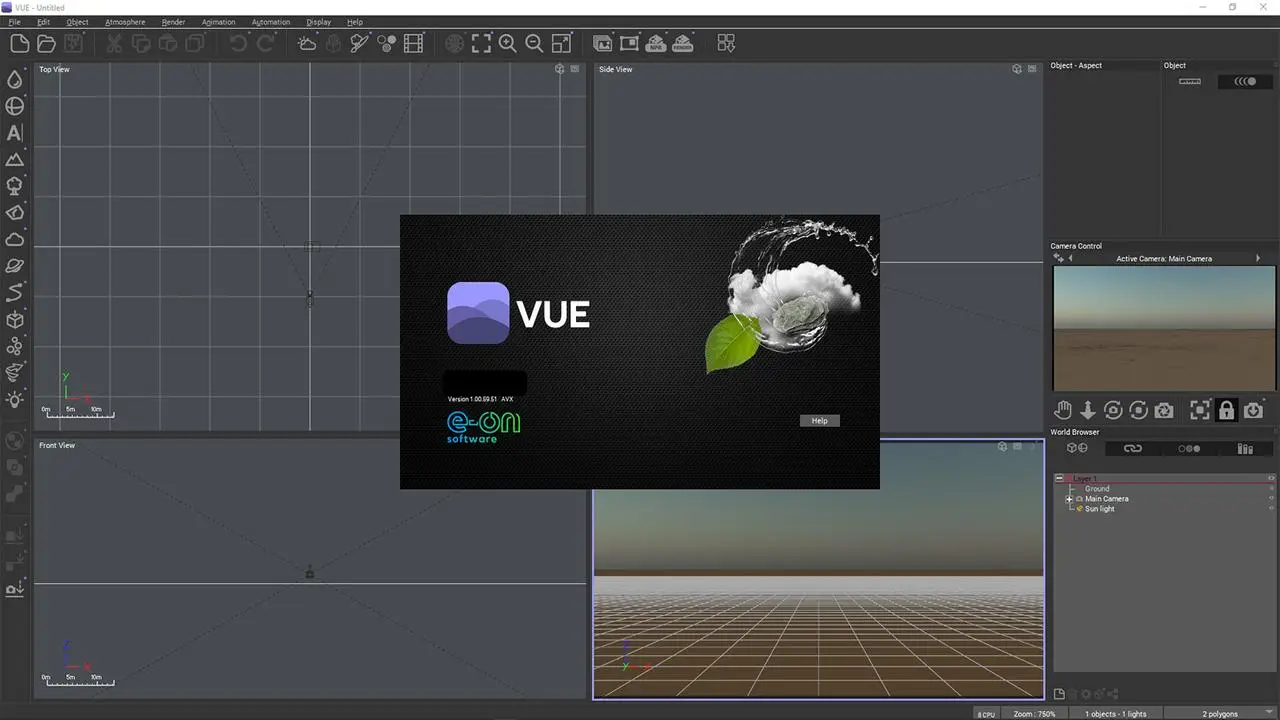Start render with the Render icon
Screen dimensions: 1280x720
click(683, 43)
